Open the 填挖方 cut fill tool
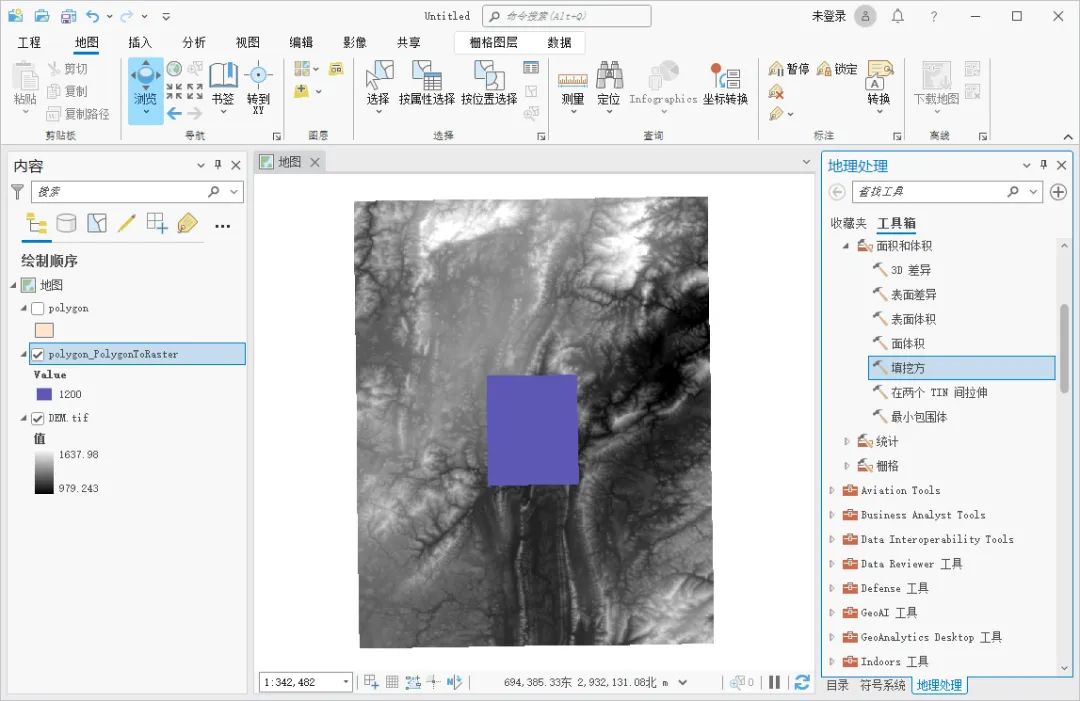The height and width of the screenshot is (701, 1080). point(907,368)
